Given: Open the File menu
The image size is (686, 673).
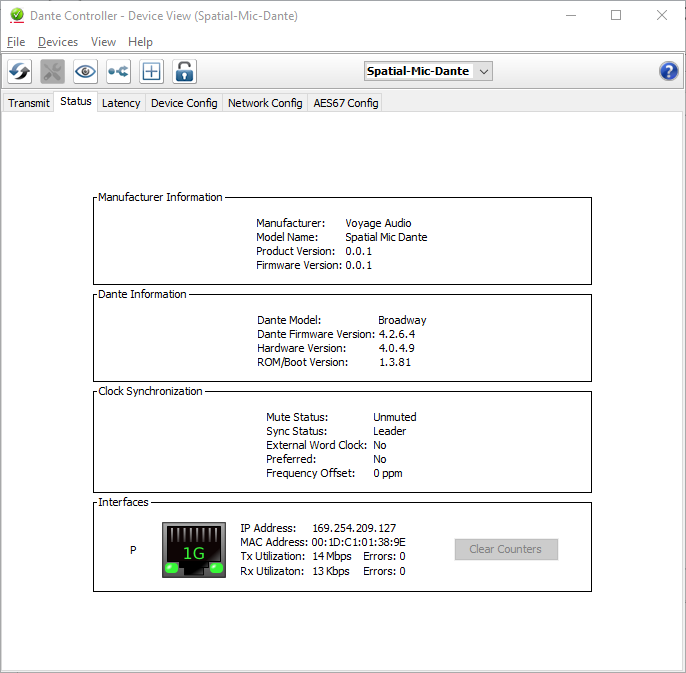Looking at the screenshot, I should [16, 42].
